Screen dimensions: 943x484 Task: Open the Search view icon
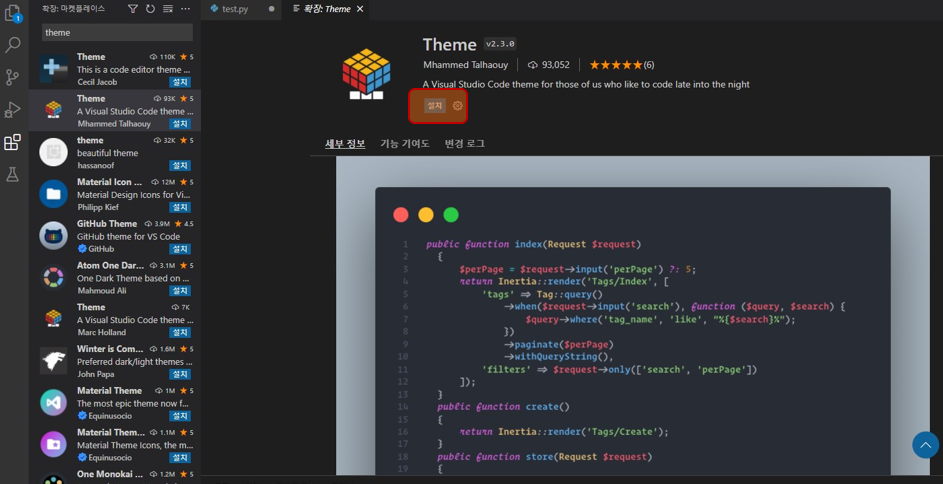[13, 45]
